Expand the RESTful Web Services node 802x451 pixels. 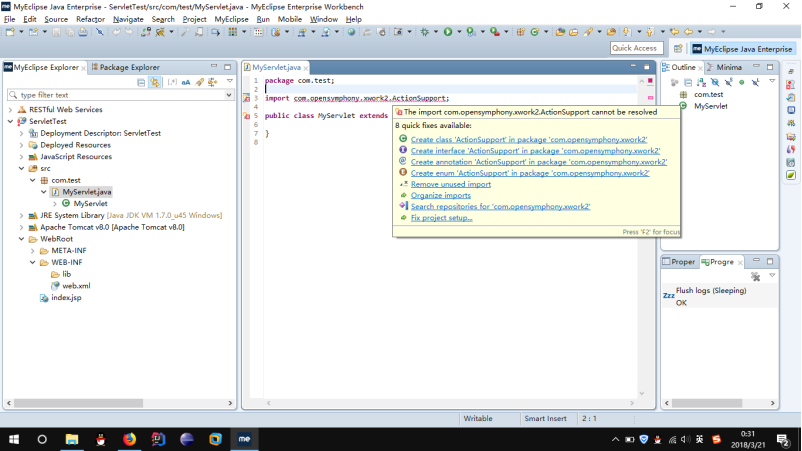[x=10, y=110]
